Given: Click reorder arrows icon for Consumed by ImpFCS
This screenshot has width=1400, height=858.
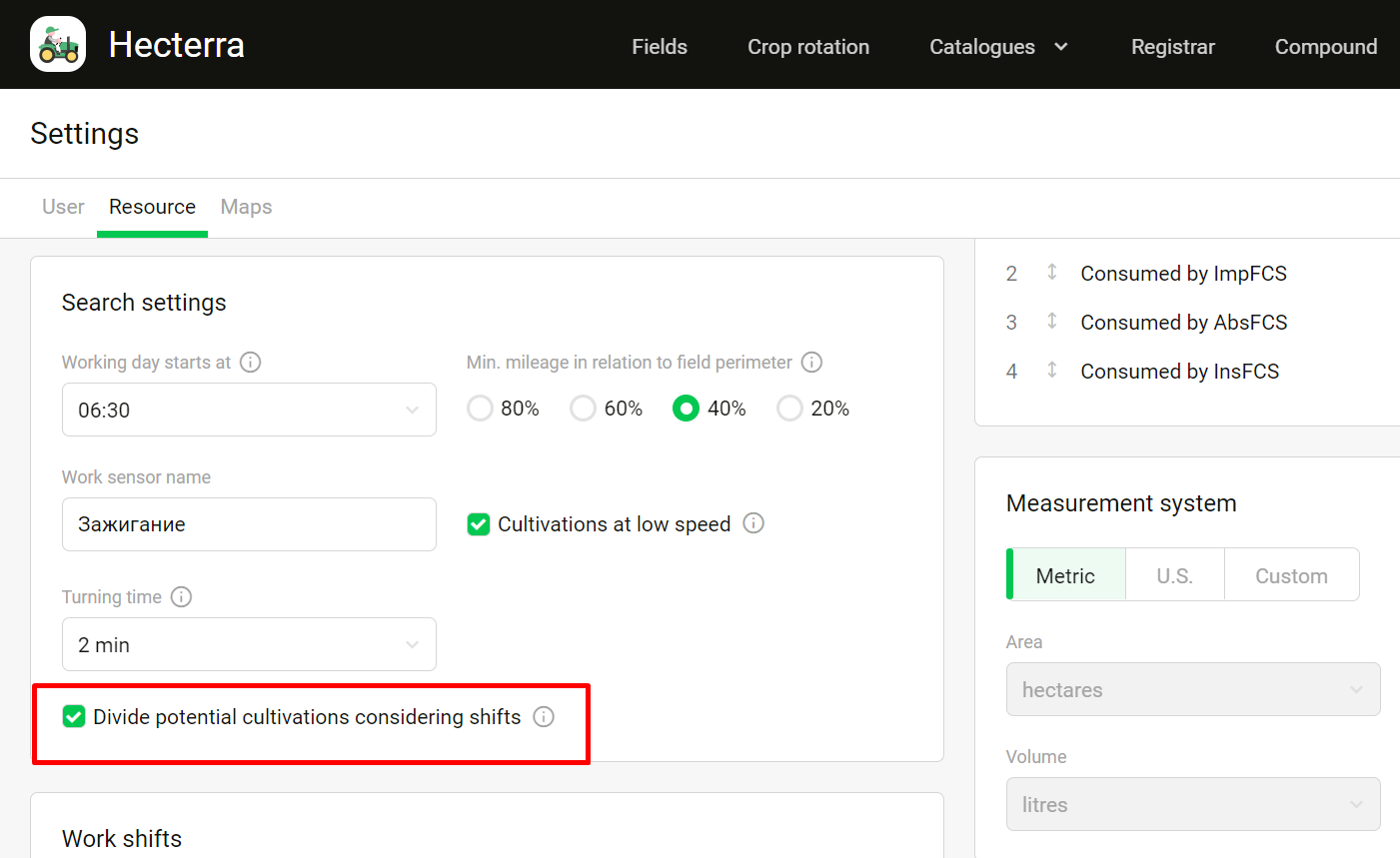Looking at the screenshot, I should point(1051,273).
